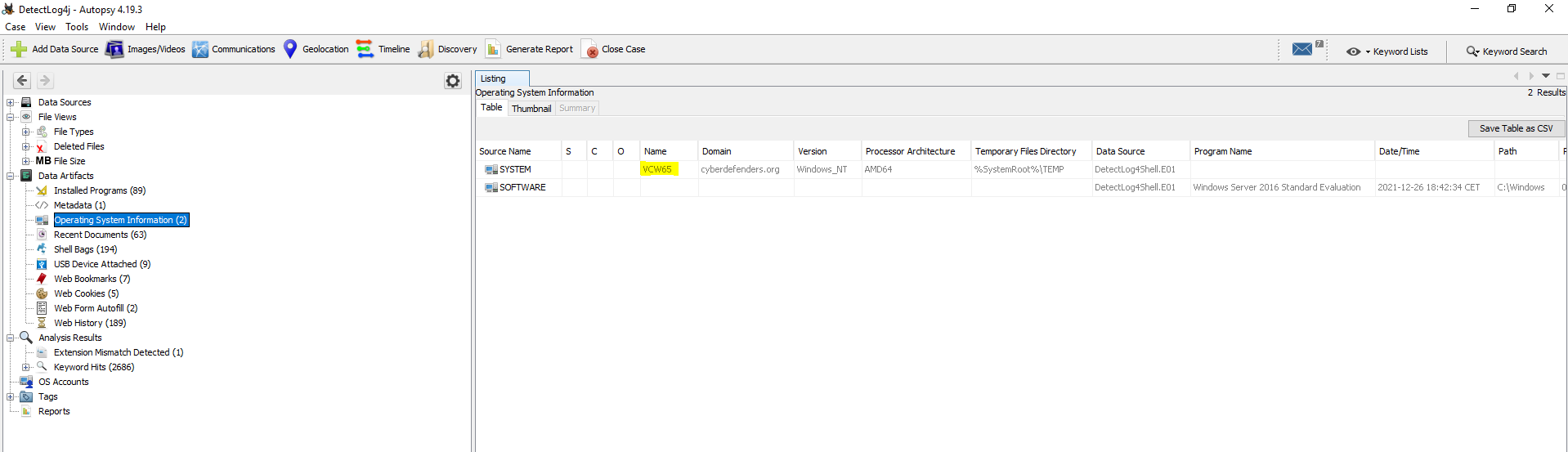Expand the Keyword Hits node

click(x=26, y=368)
